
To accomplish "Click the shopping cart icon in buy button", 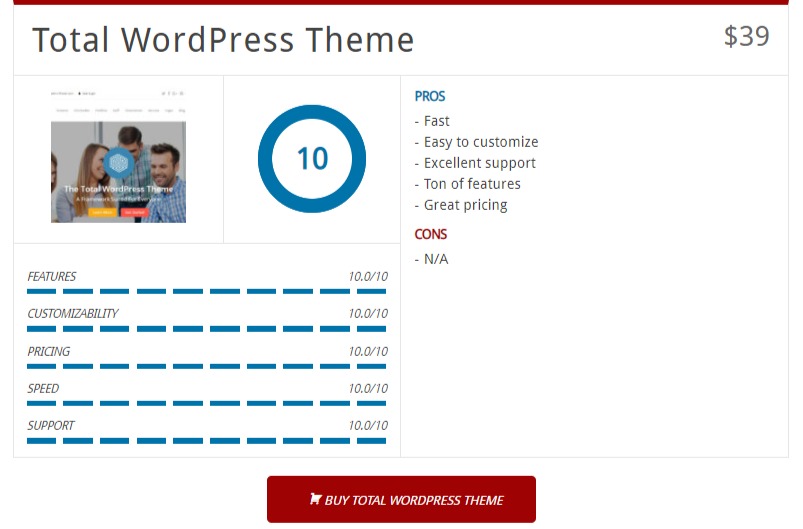I will pyautogui.click(x=315, y=499).
